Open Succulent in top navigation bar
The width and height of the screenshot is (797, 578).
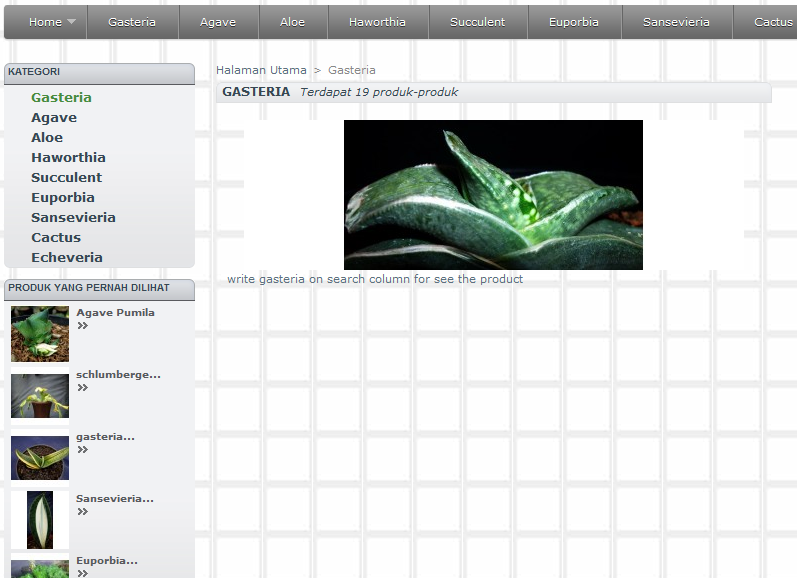pyautogui.click(x=477, y=22)
